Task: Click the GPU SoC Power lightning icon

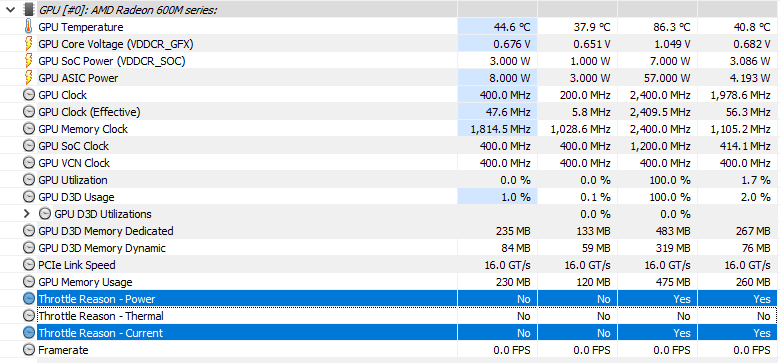Action: (x=29, y=61)
